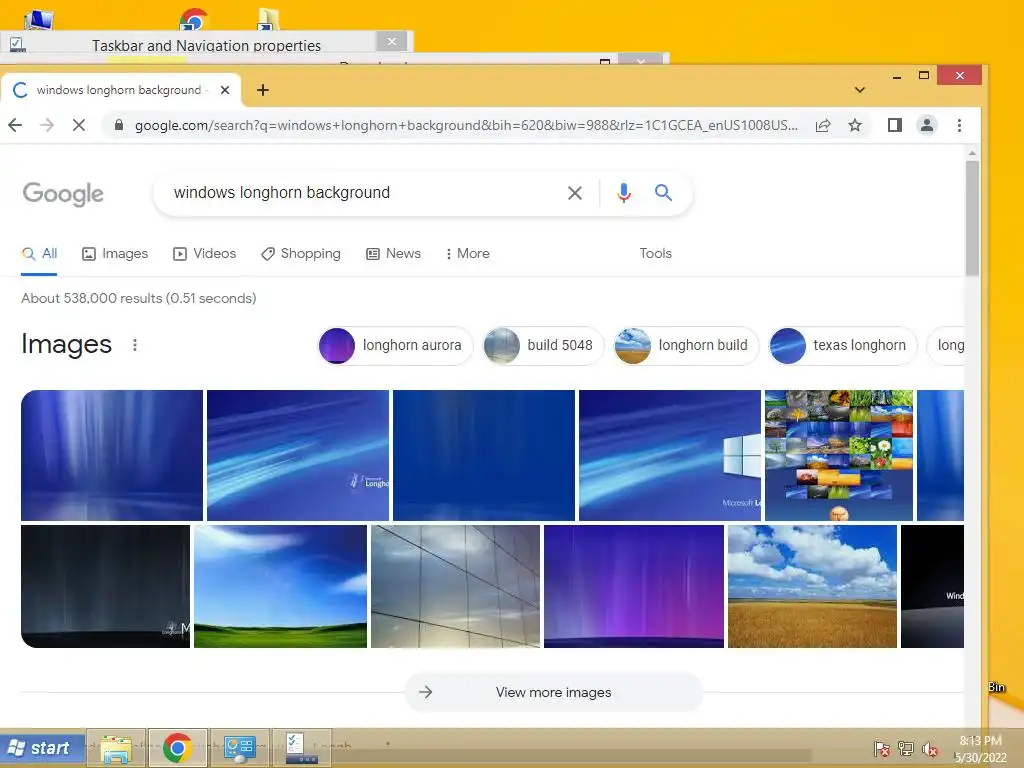
Task: Click the forward navigation arrow
Action: [x=46, y=125]
